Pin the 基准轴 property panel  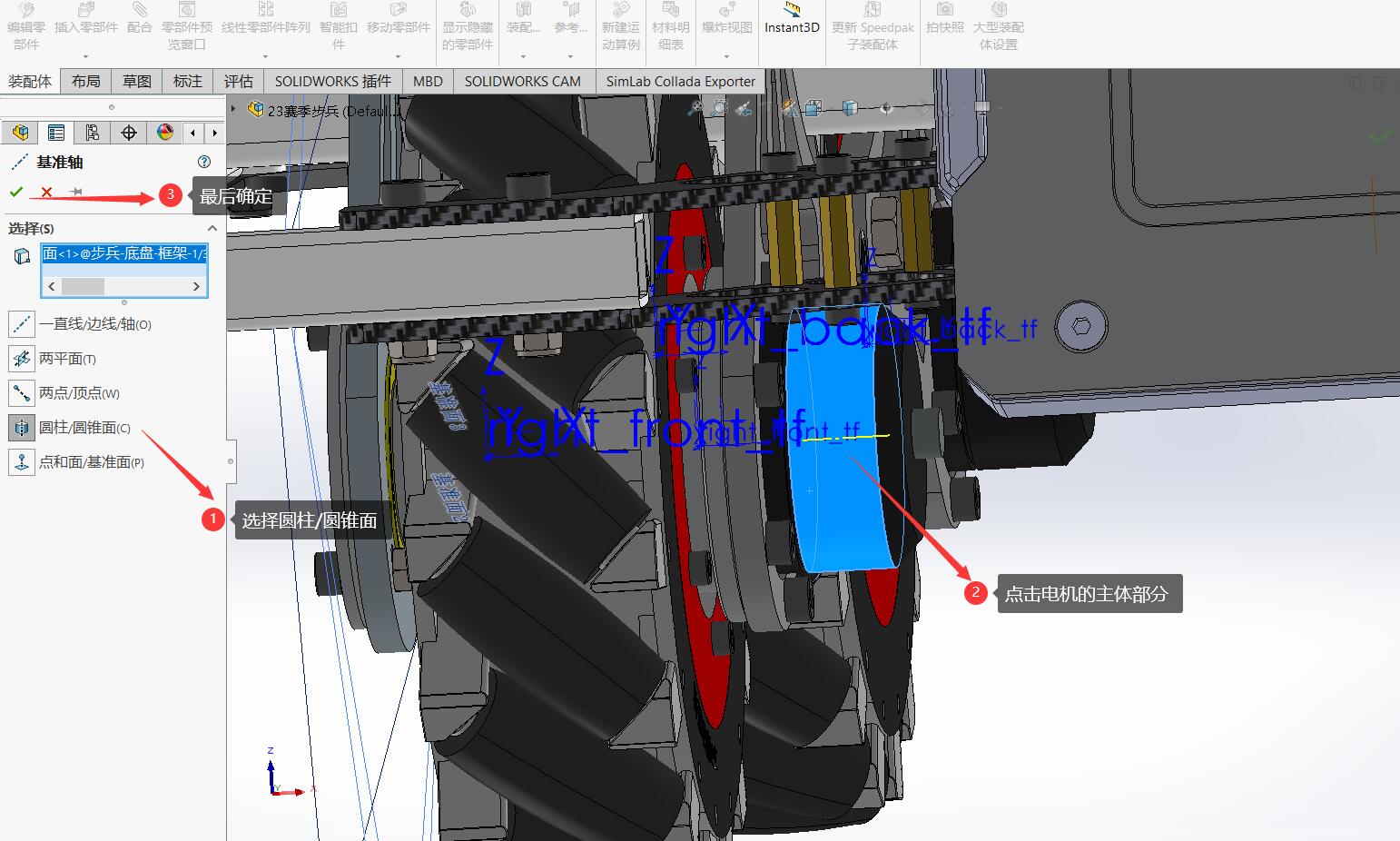click(76, 192)
